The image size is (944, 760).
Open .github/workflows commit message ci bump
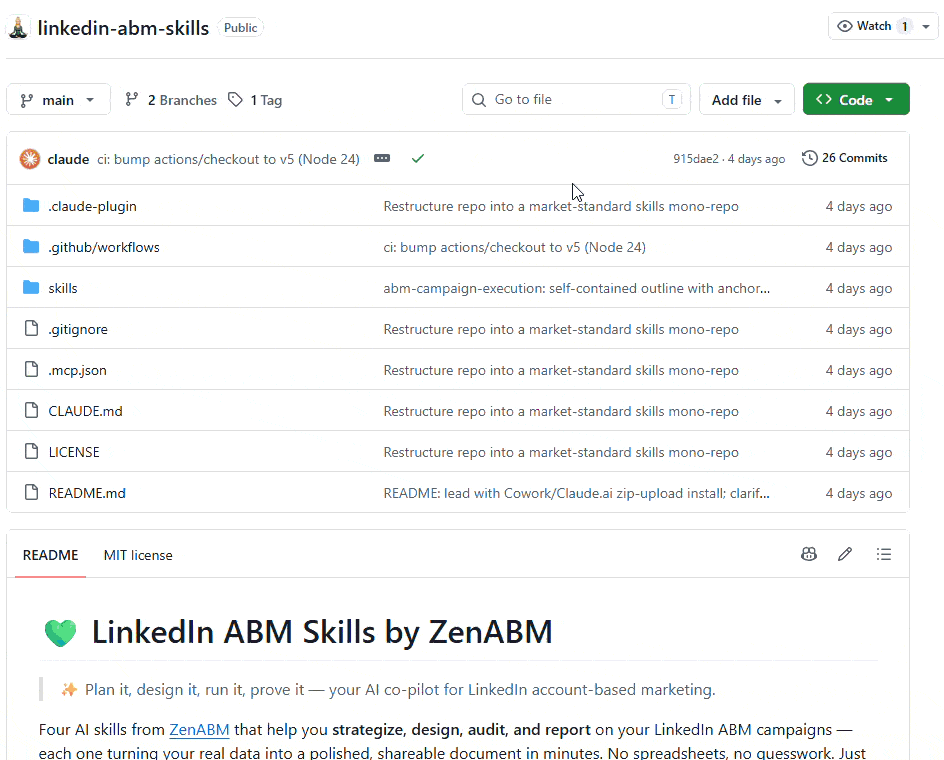(514, 247)
